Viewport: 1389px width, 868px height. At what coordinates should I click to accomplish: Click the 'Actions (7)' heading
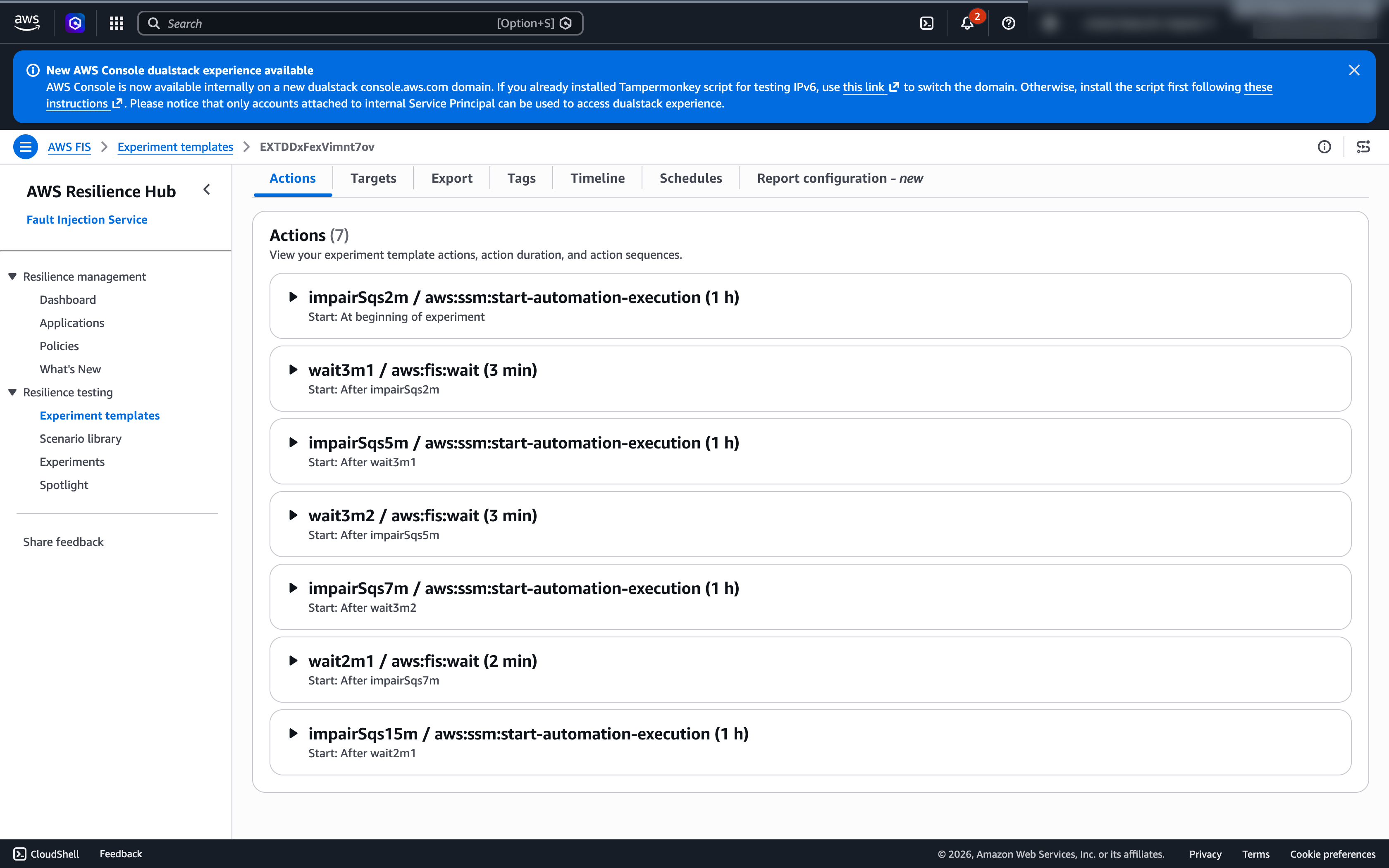pyautogui.click(x=309, y=235)
